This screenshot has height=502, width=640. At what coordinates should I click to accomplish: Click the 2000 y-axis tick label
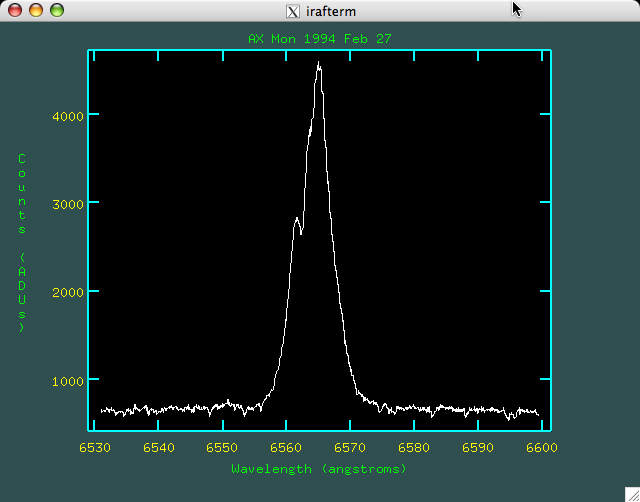coord(68,293)
